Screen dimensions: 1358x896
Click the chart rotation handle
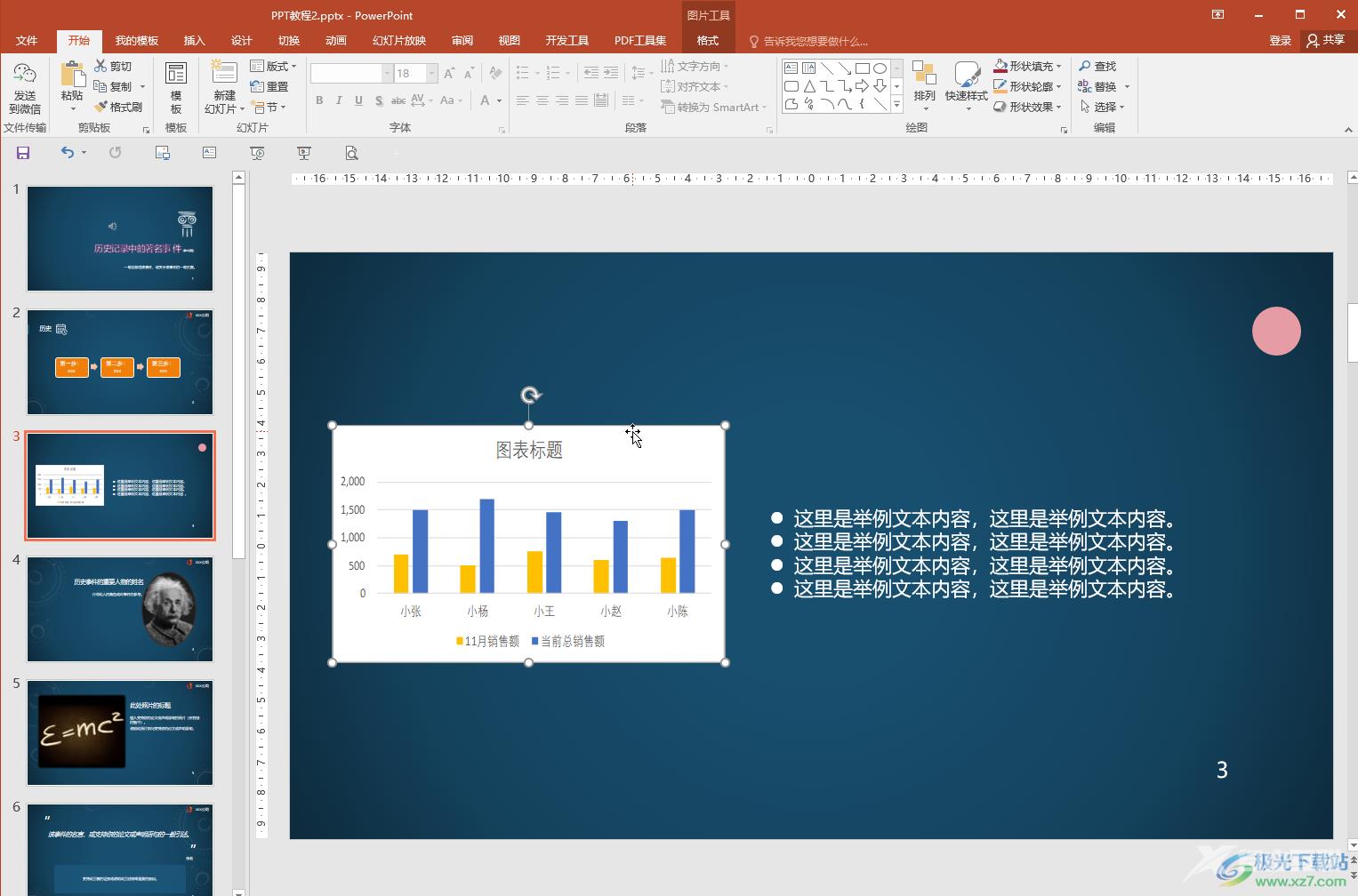pos(530,396)
